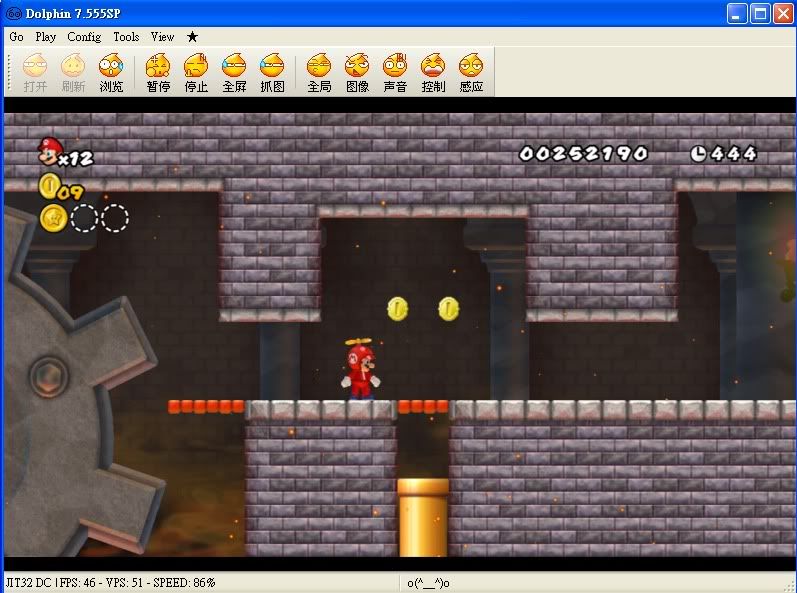Open the Tools menu

[126, 37]
